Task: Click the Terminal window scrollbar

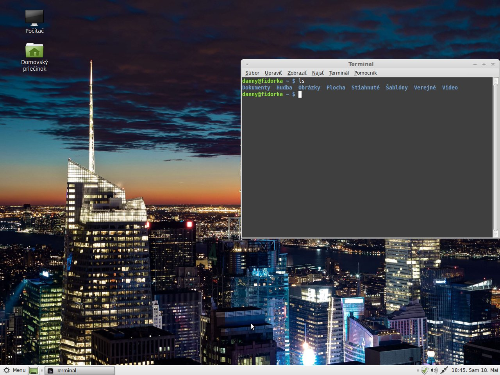Action: 496,157
